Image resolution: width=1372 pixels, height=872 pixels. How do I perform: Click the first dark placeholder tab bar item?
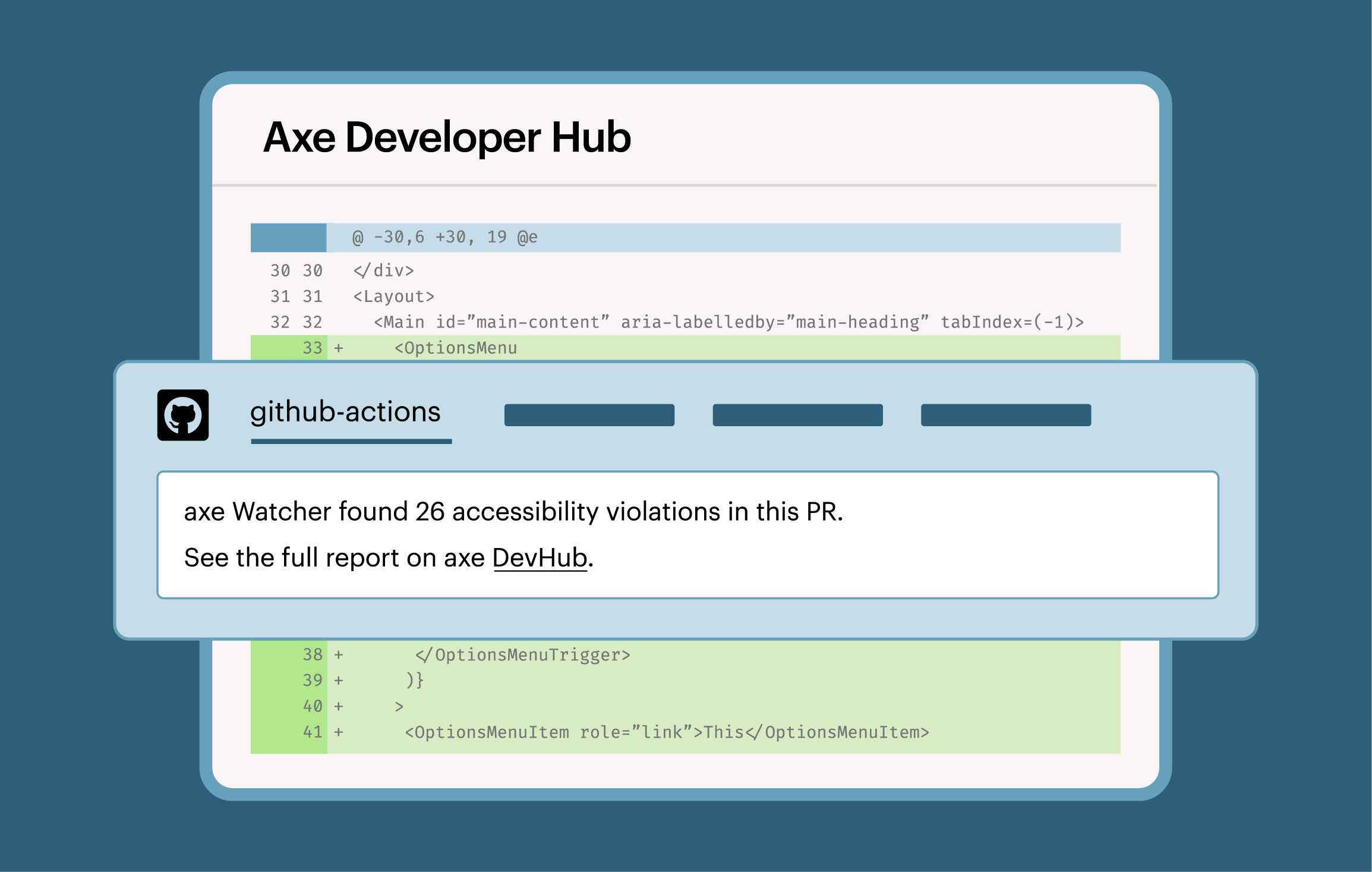589,414
